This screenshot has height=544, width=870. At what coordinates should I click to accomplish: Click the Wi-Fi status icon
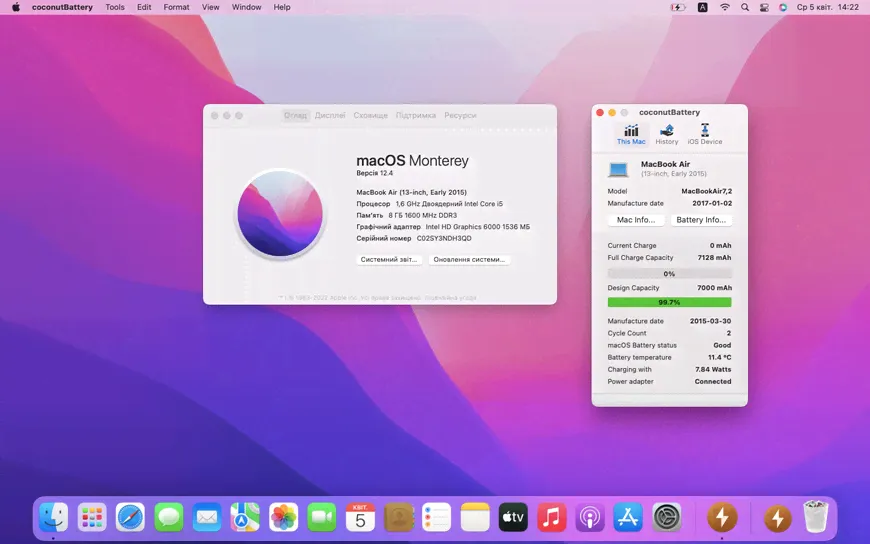click(x=725, y=7)
